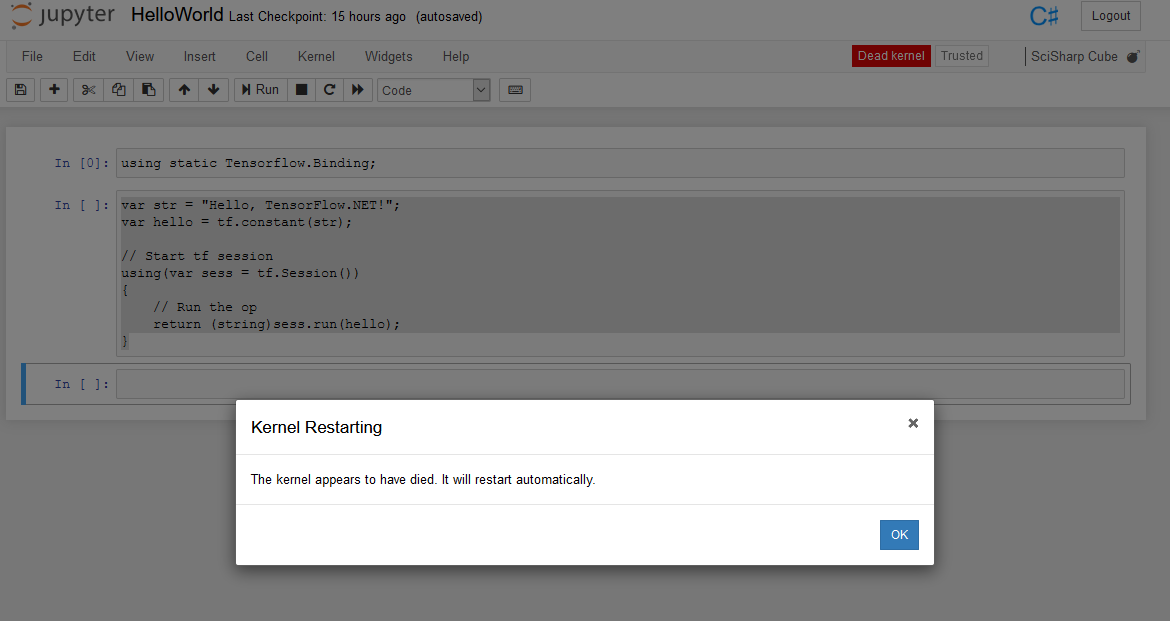Click the Run button in the toolbar
This screenshot has height=621, width=1170.
coord(259,90)
